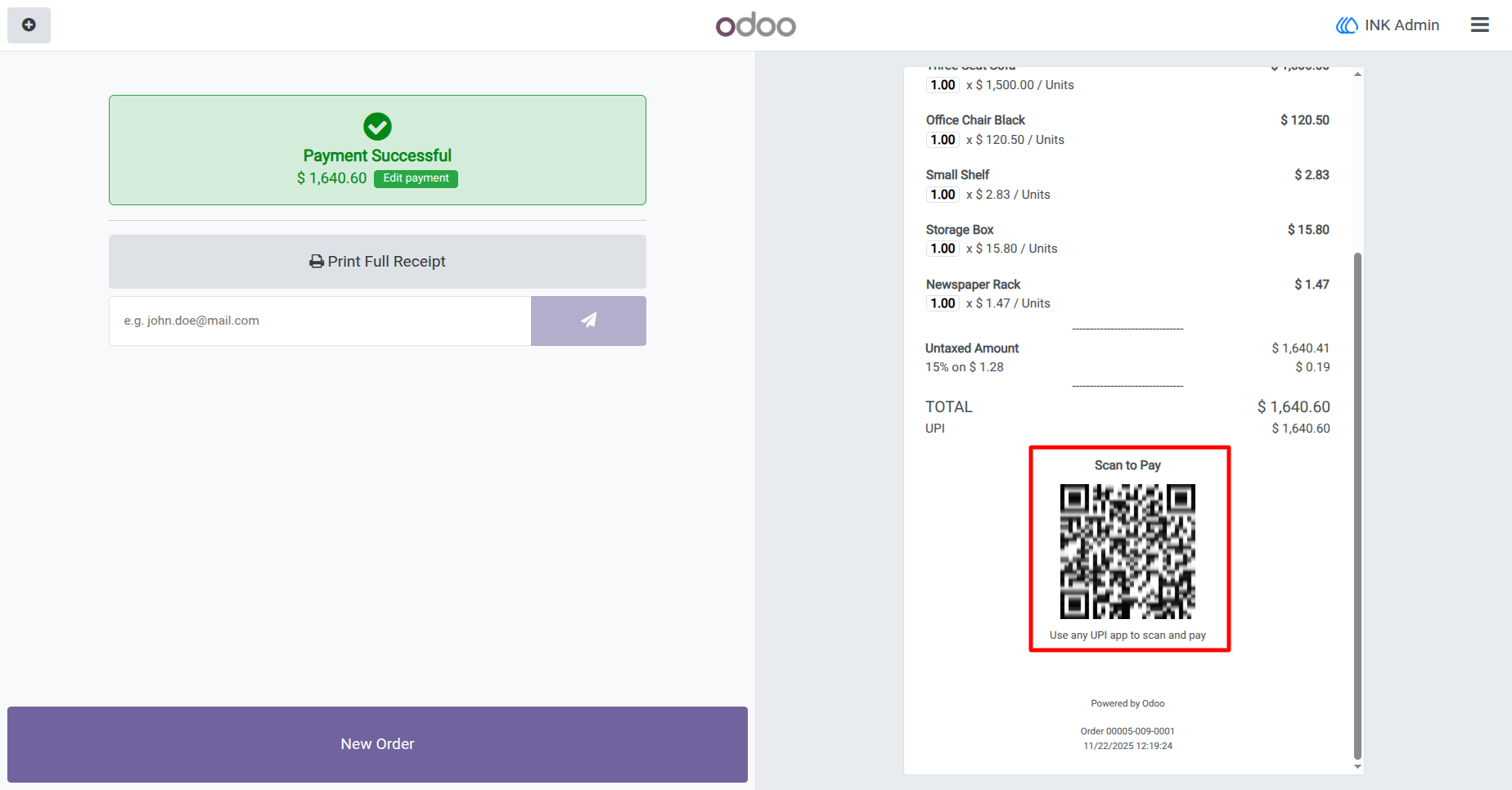
Task: Start a New Order
Action: [377, 744]
